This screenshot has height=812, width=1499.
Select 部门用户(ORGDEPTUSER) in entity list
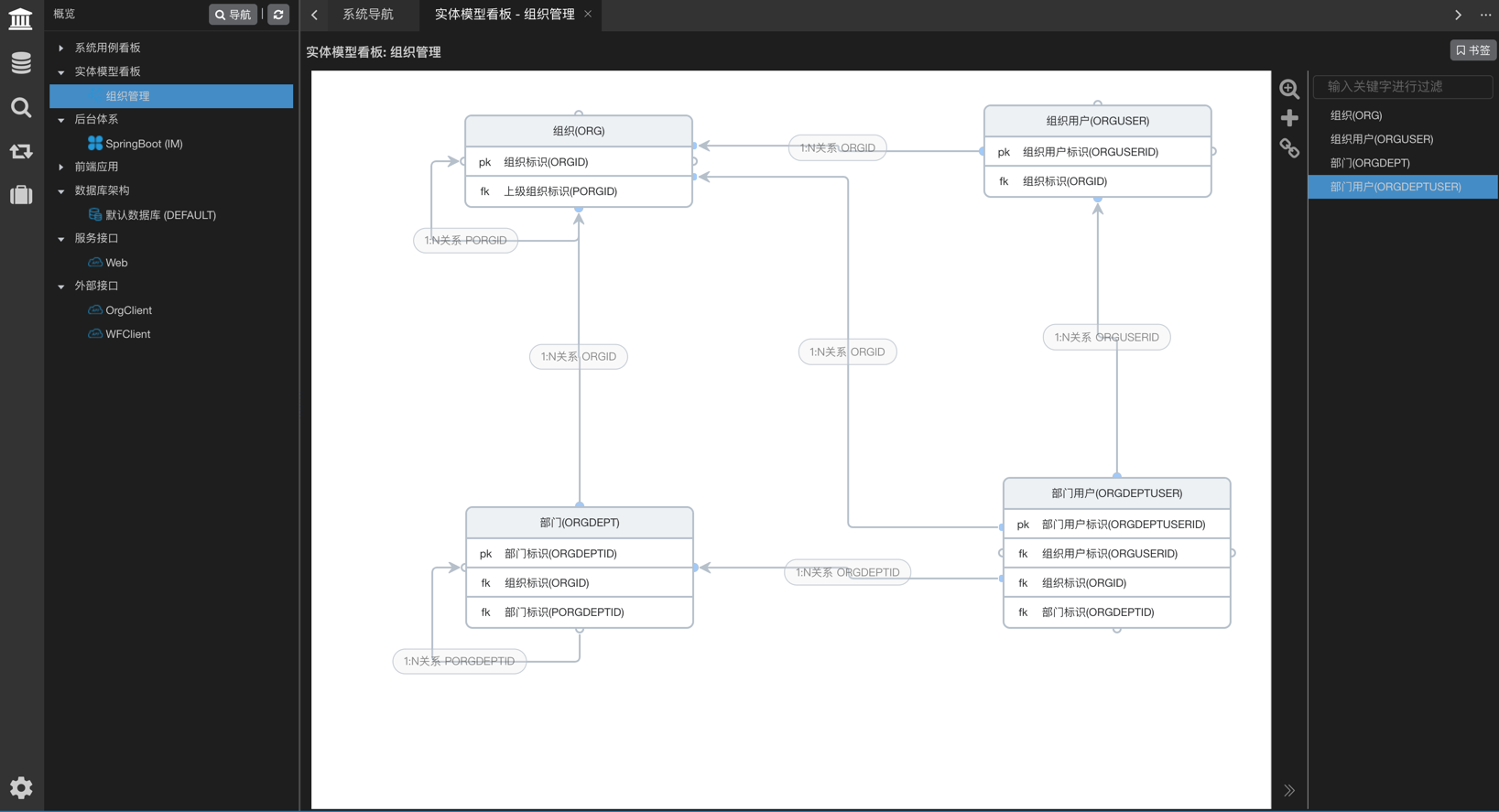coord(1403,187)
